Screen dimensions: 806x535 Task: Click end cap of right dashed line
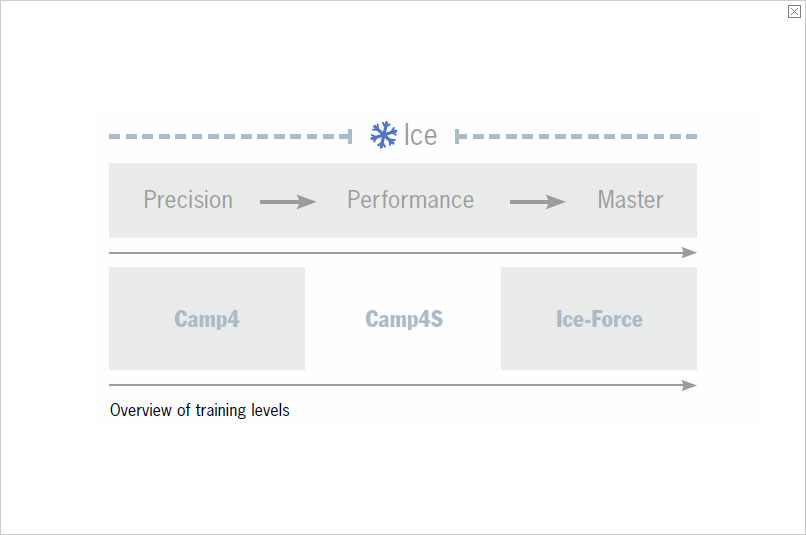pos(457,136)
